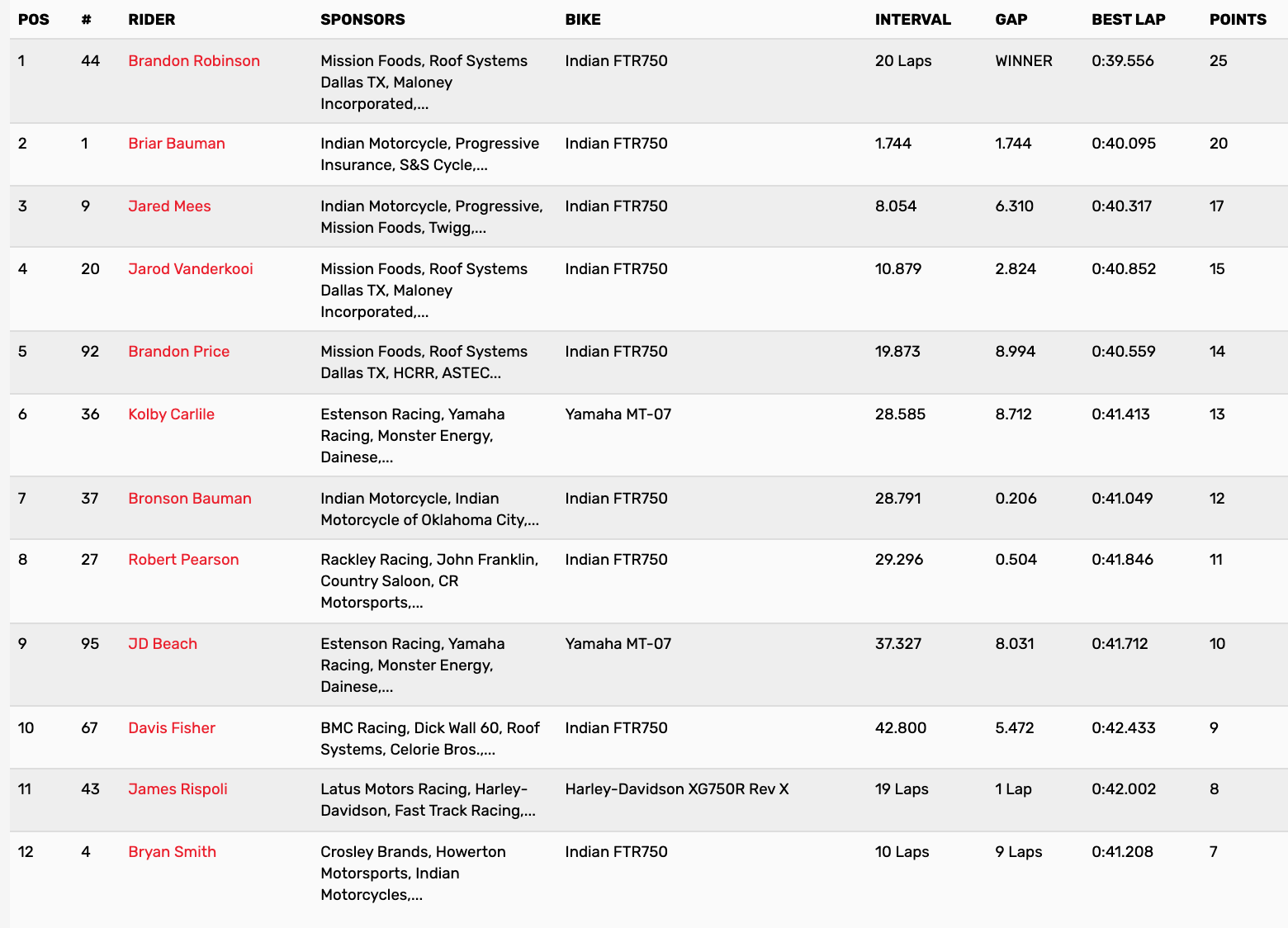Click the Davis Fisher link
The height and width of the screenshot is (928, 1288).
(x=172, y=728)
